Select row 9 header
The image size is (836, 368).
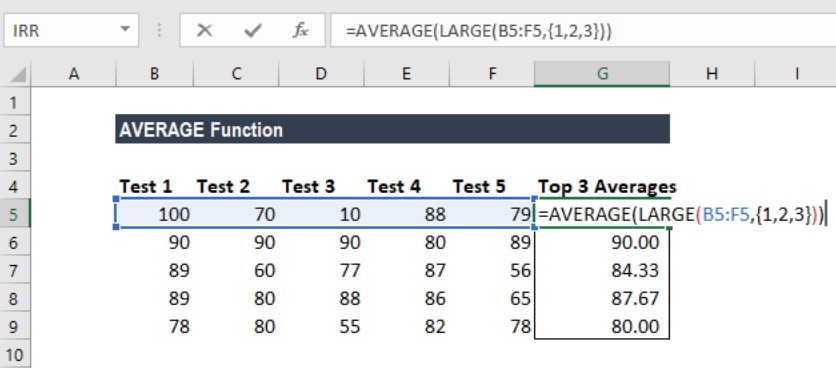(x=15, y=326)
